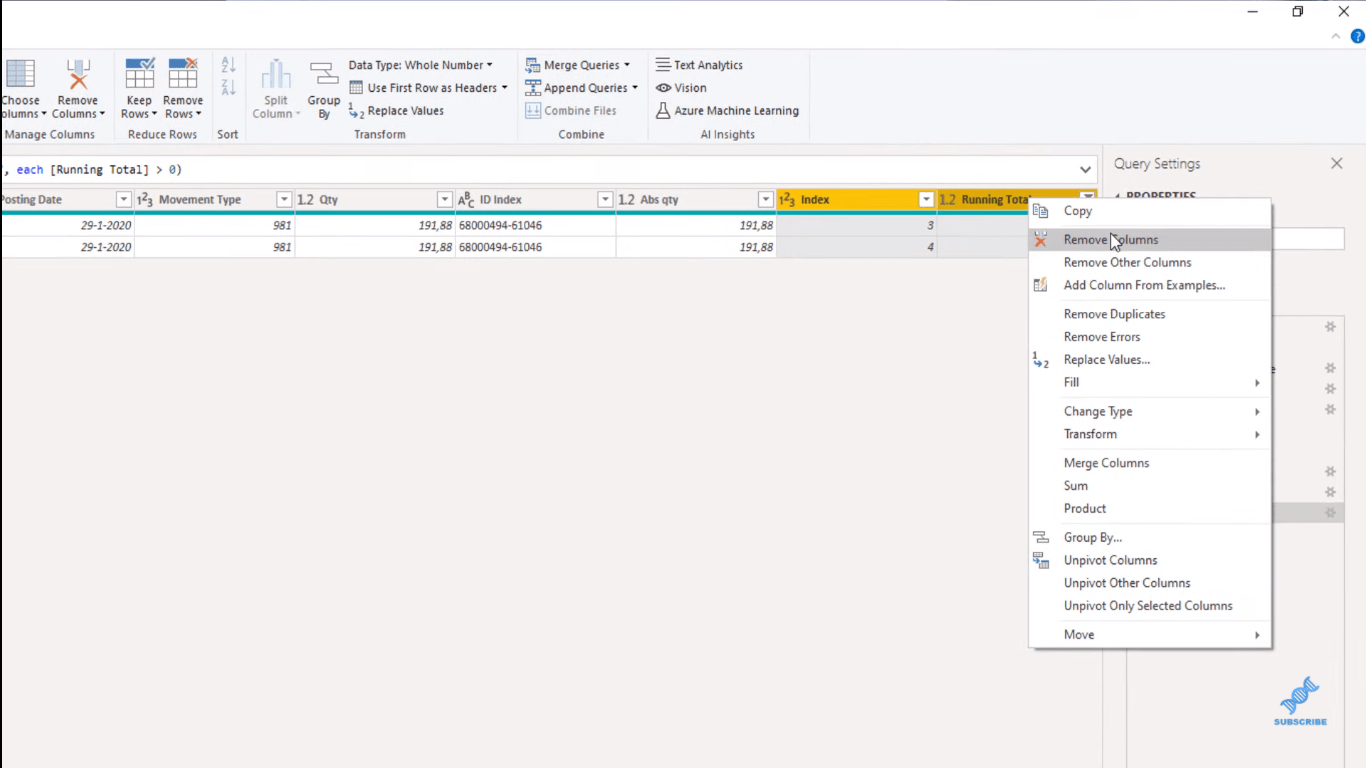Click the Group By ribbon icon
Screen dimensions: 1366x768
point(324,75)
